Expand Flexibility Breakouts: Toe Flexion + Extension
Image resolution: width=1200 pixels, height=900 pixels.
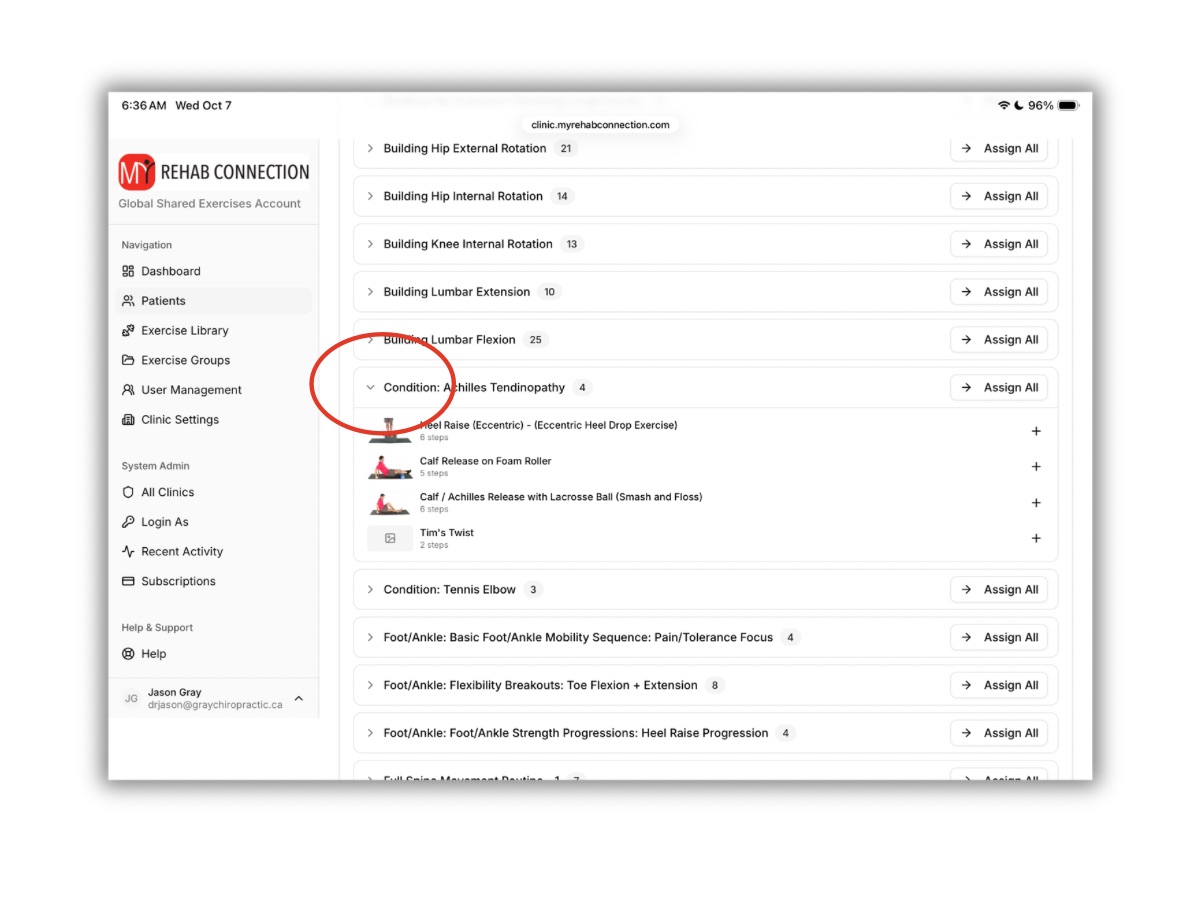coord(370,685)
